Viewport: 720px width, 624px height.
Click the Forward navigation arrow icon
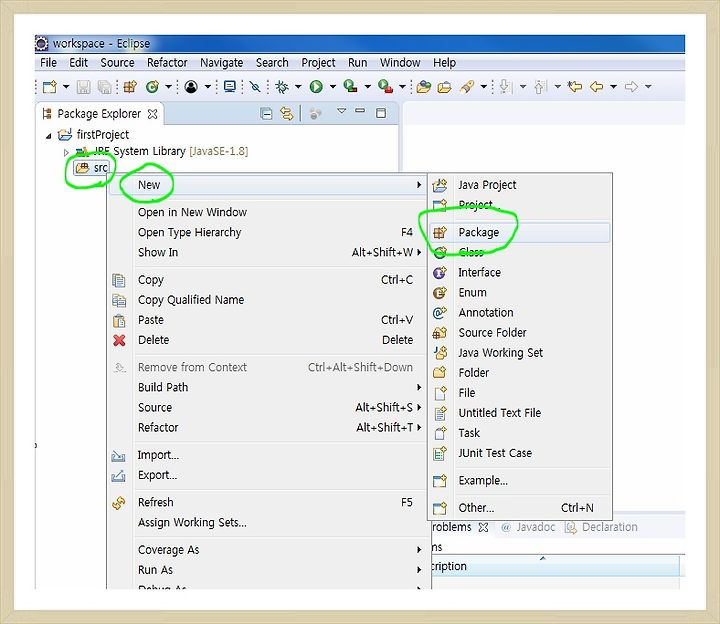point(631,86)
